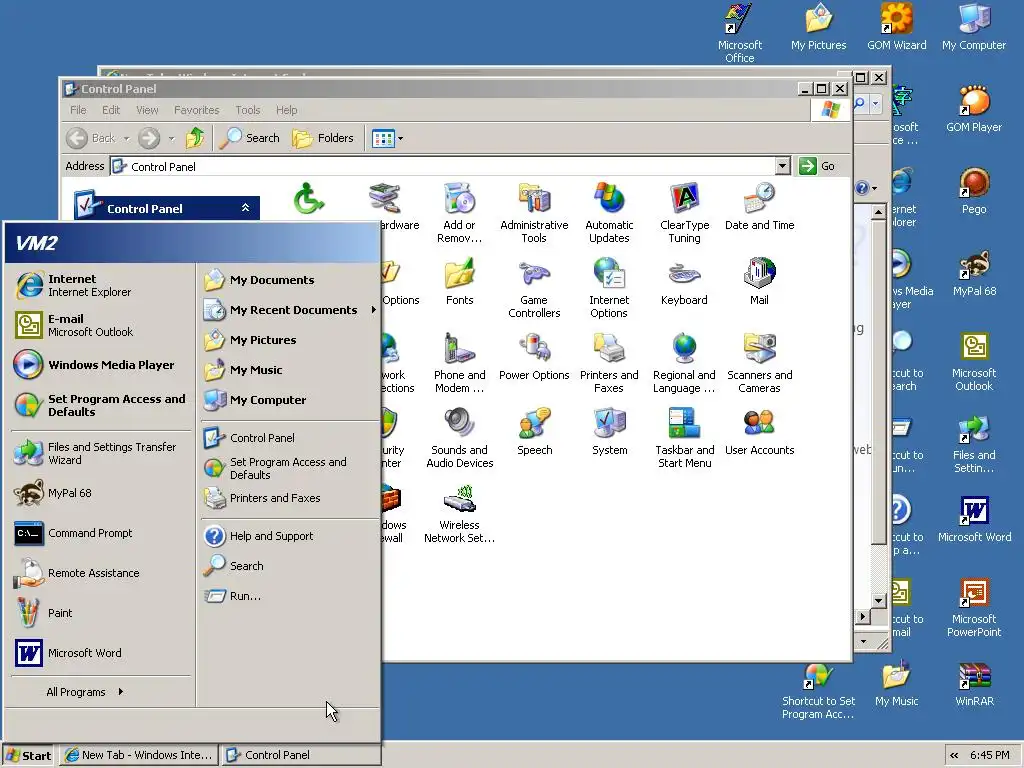The image size is (1024, 768).
Task: Open the Edit menu
Action: [x=111, y=110]
